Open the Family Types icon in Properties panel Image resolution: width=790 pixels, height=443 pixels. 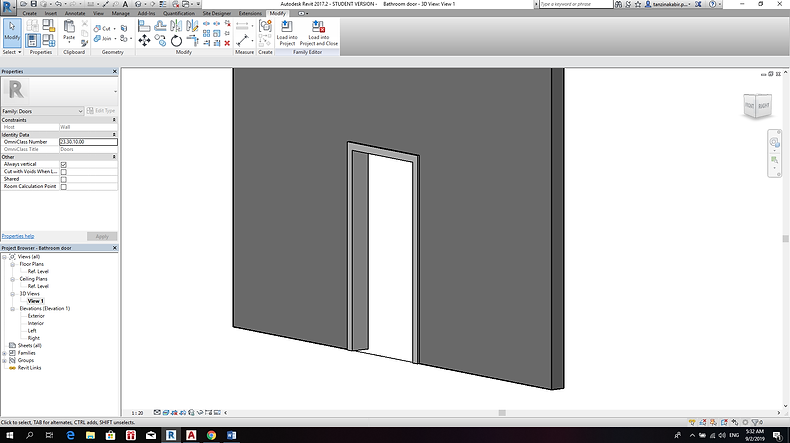pyautogui.click(x=49, y=40)
